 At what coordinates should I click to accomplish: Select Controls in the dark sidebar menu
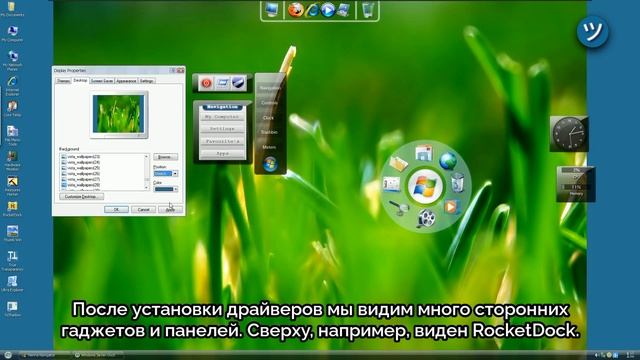coord(269,103)
